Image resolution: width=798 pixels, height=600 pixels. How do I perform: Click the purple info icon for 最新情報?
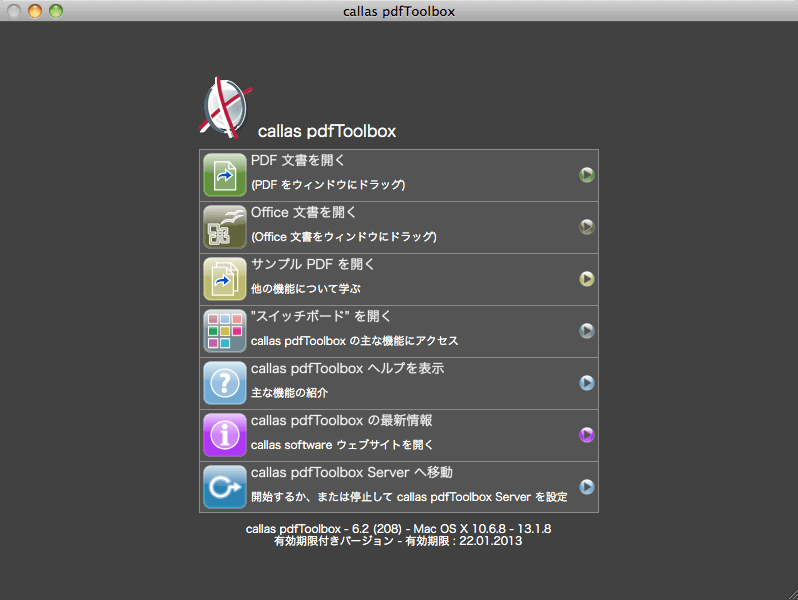[x=225, y=435]
